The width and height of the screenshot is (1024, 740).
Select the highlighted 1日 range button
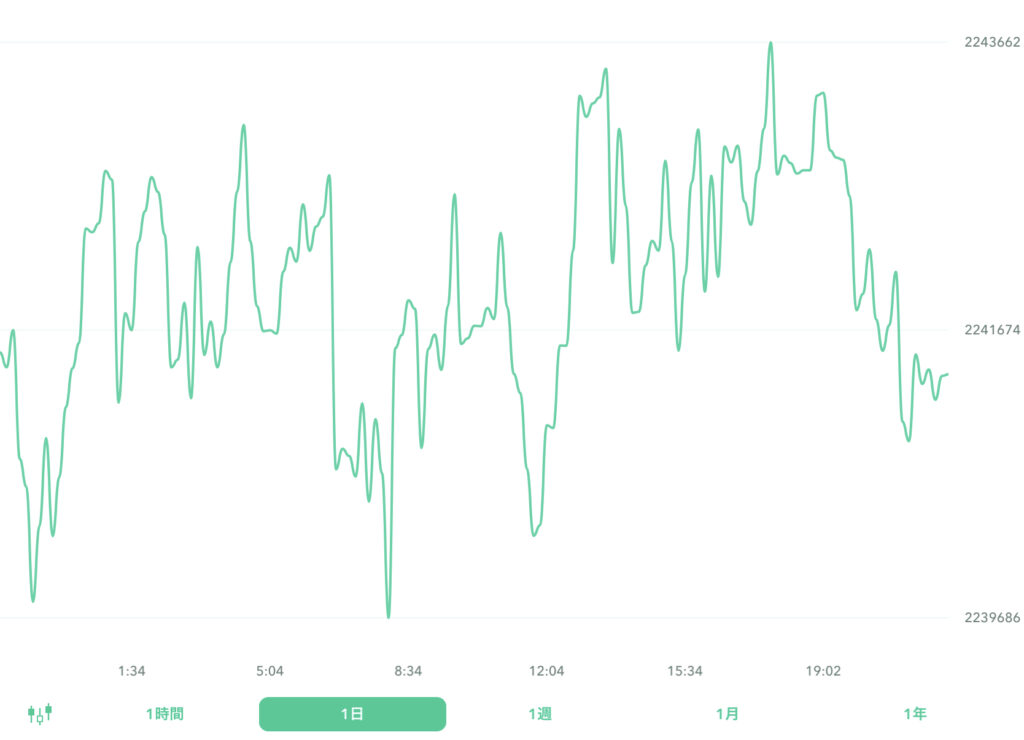(x=352, y=714)
